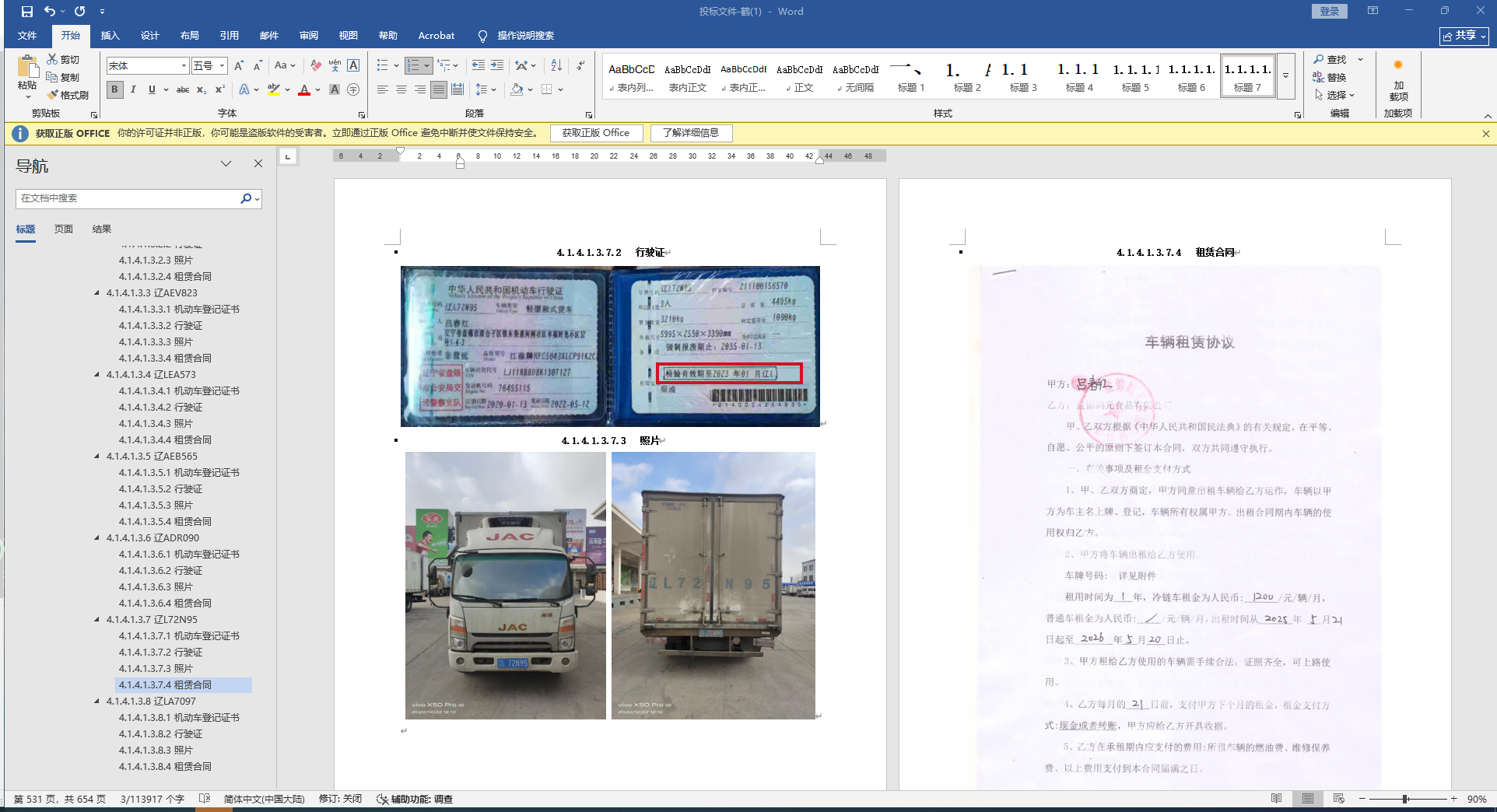
Task: Click the 了解详细信息 button
Action: click(691, 133)
